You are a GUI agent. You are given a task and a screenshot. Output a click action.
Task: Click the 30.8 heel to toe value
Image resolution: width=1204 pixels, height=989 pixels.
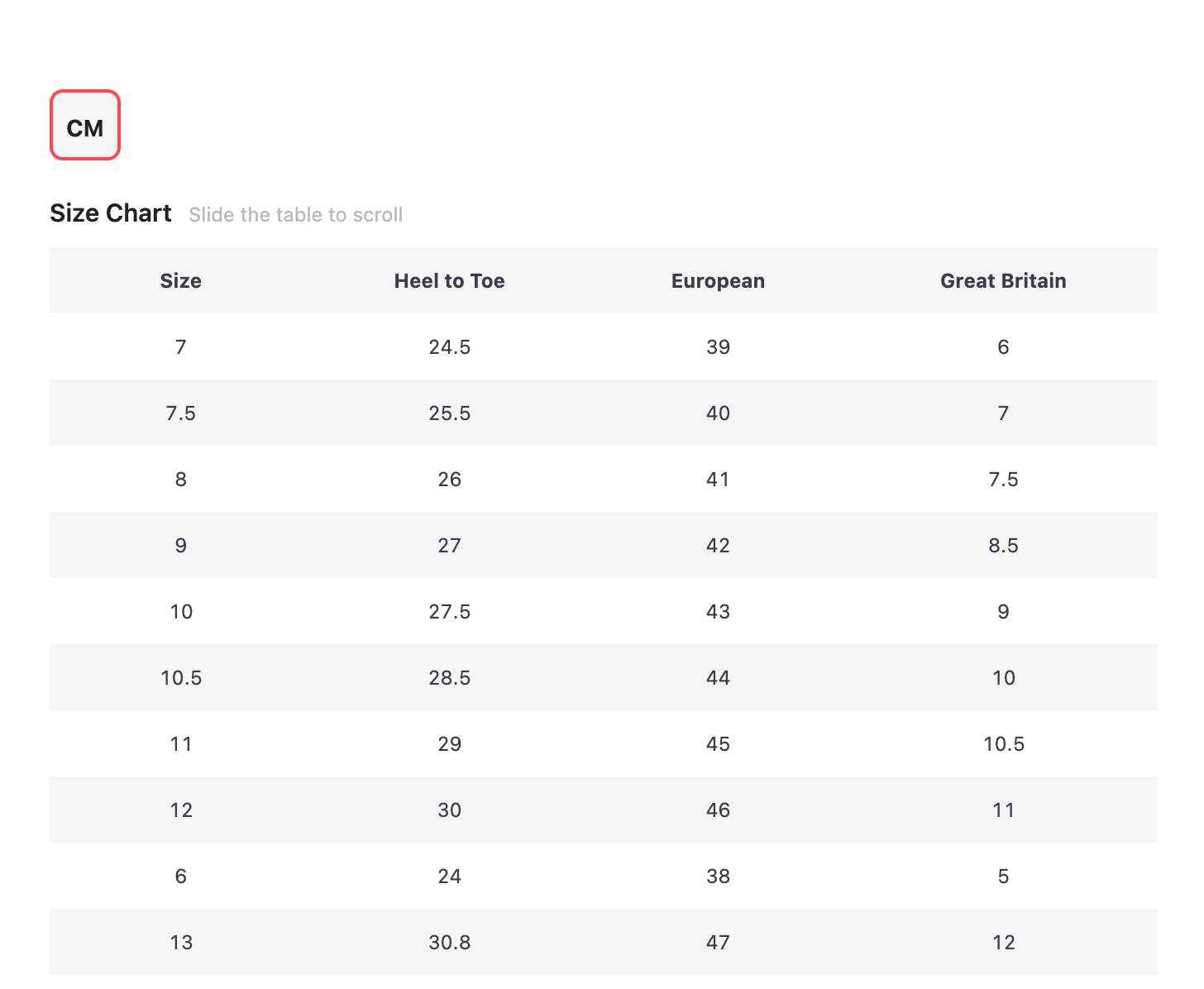(x=449, y=943)
